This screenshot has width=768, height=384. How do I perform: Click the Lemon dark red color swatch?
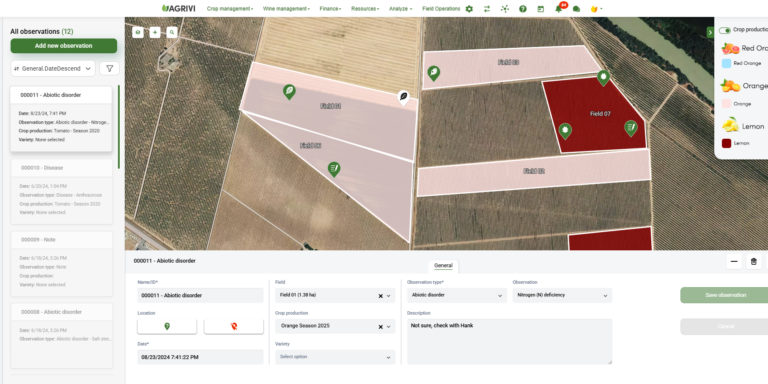pos(726,144)
